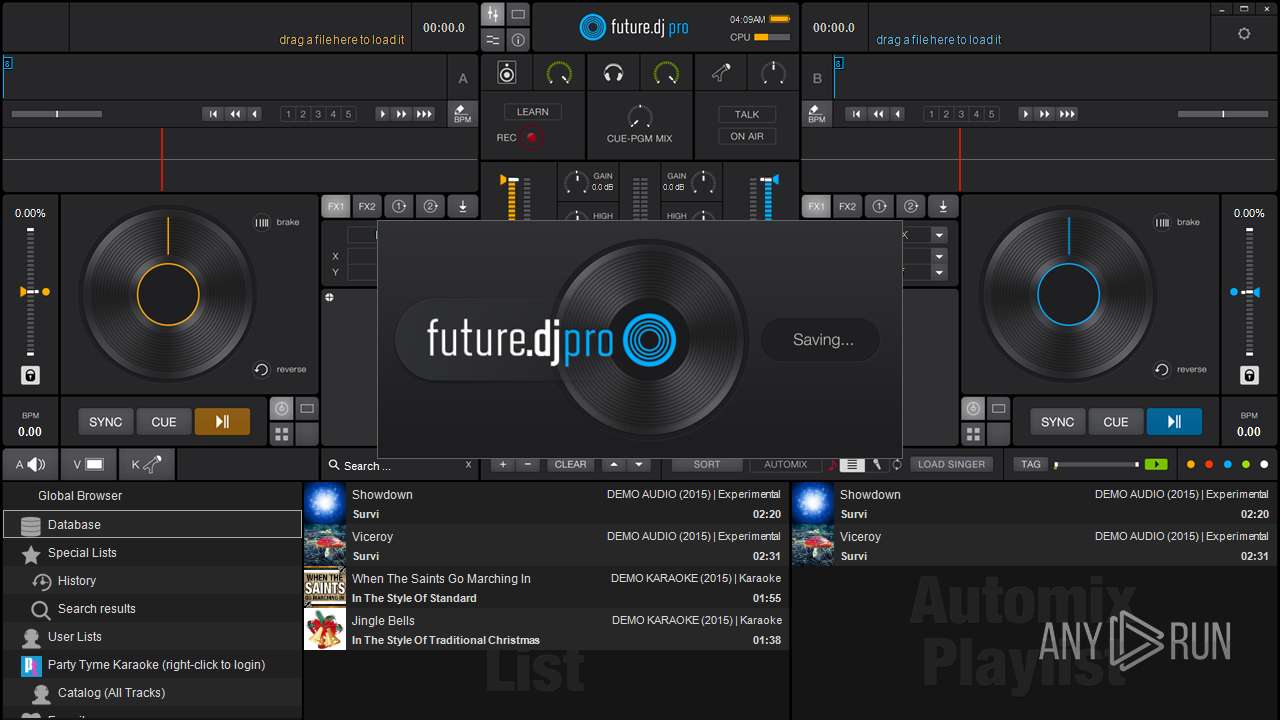Open loop tab 1 on deck A
The height and width of the screenshot is (720, 1280).
coord(399,207)
